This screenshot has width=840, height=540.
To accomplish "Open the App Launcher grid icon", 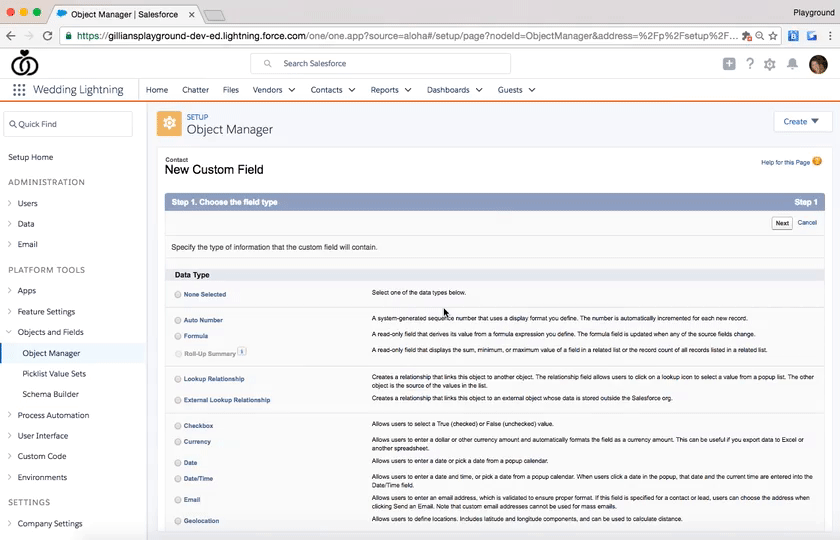I will pos(19,90).
